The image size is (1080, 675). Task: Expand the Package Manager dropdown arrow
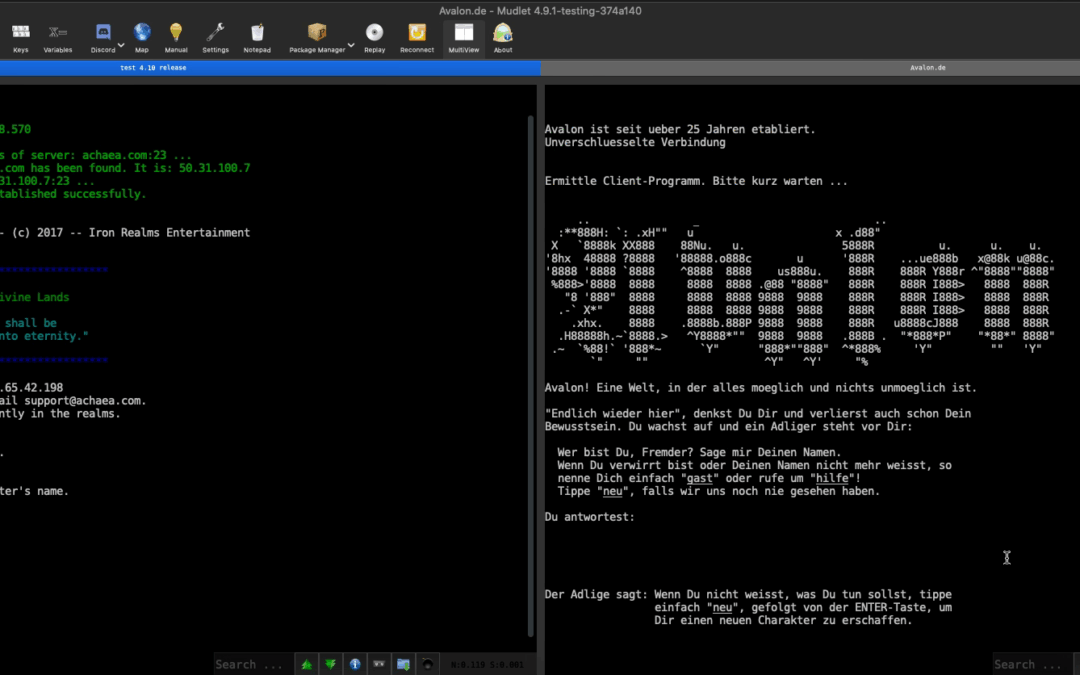click(351, 45)
